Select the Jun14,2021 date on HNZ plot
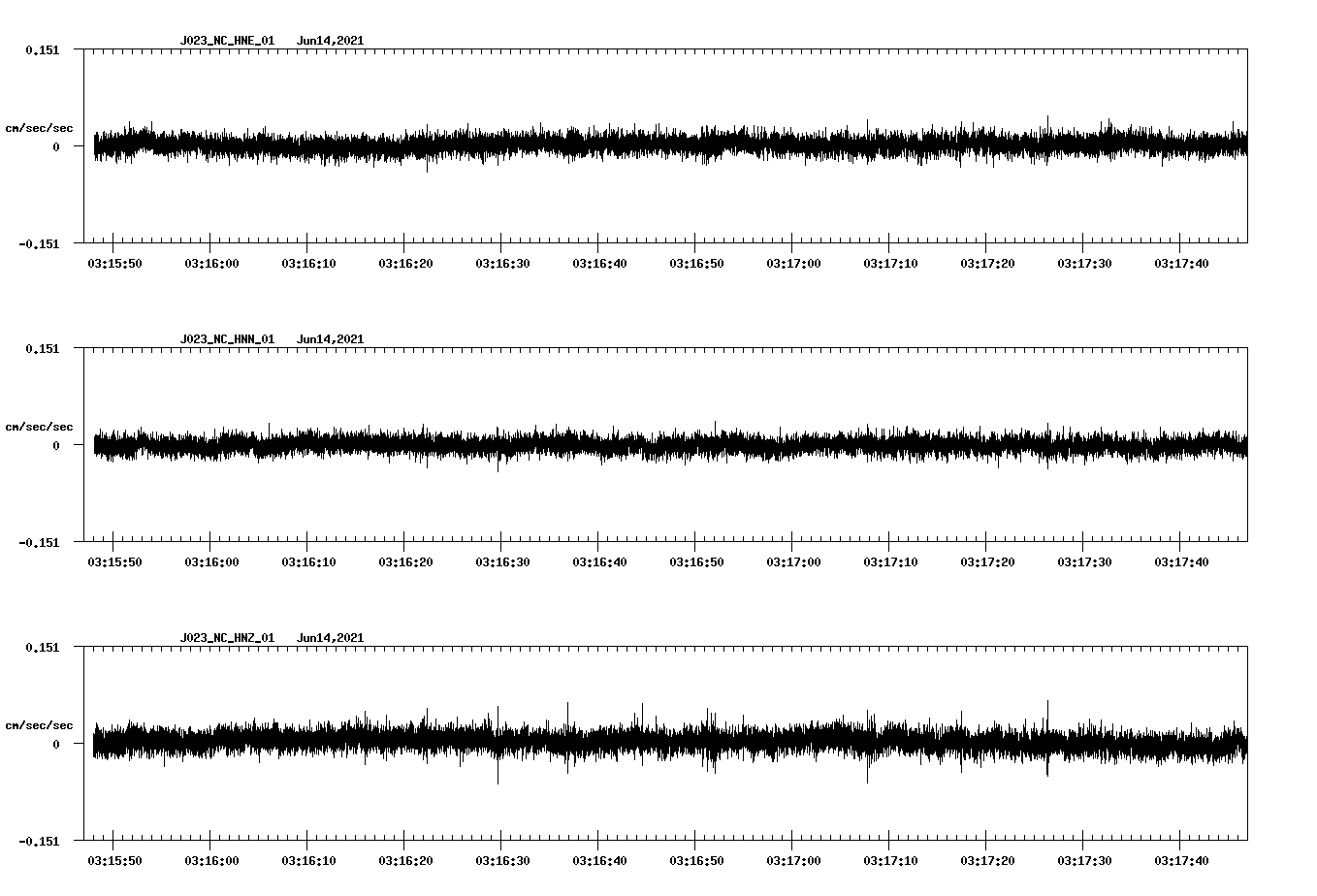The width and height of the screenshot is (1317, 896). (x=330, y=638)
